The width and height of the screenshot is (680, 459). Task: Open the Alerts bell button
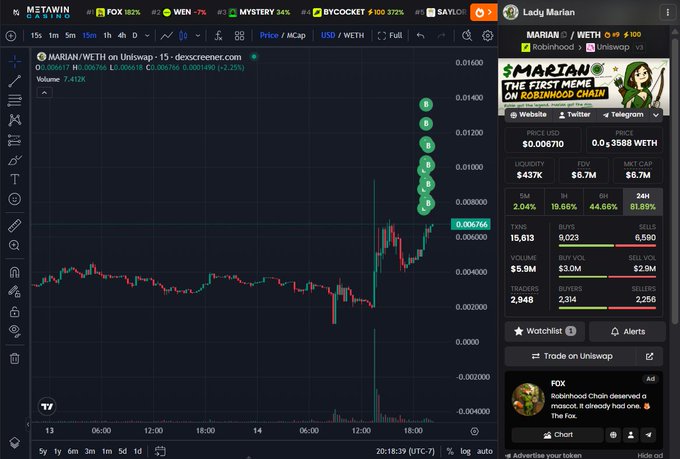tap(627, 331)
